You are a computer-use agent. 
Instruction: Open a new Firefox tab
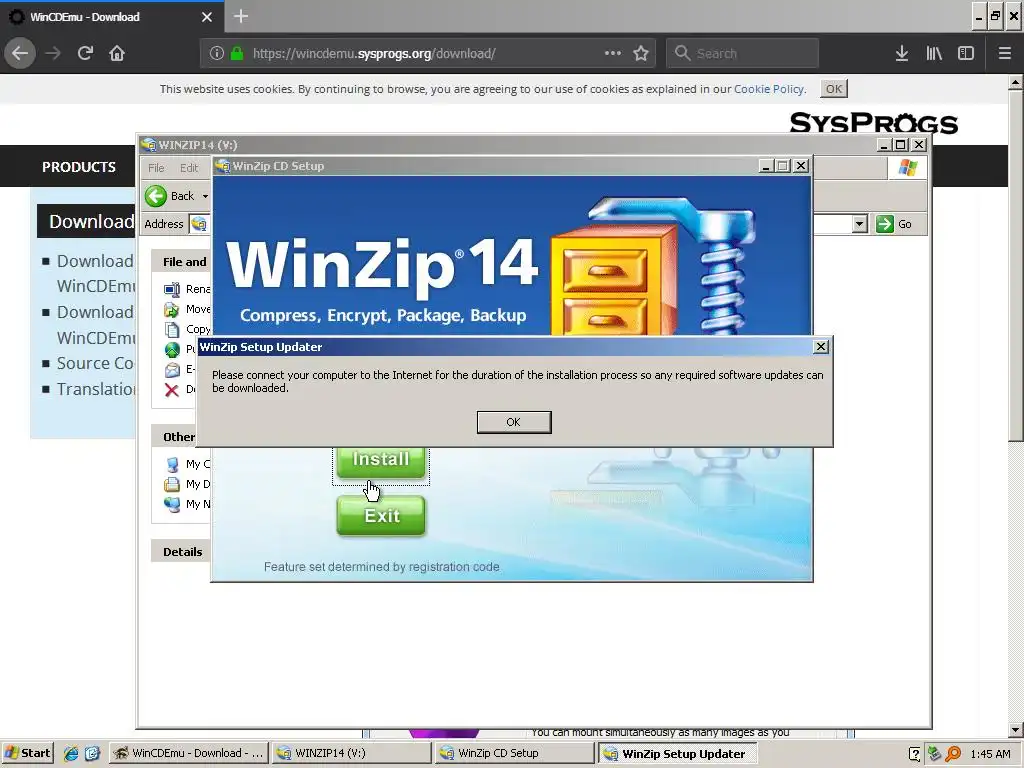241,16
